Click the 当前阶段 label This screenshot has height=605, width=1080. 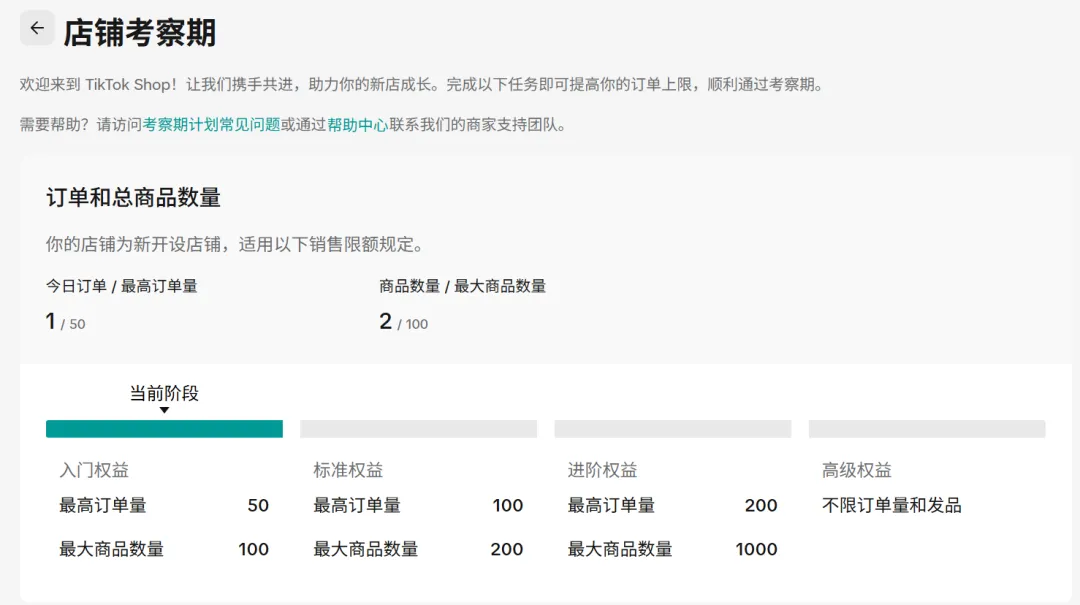click(x=164, y=393)
